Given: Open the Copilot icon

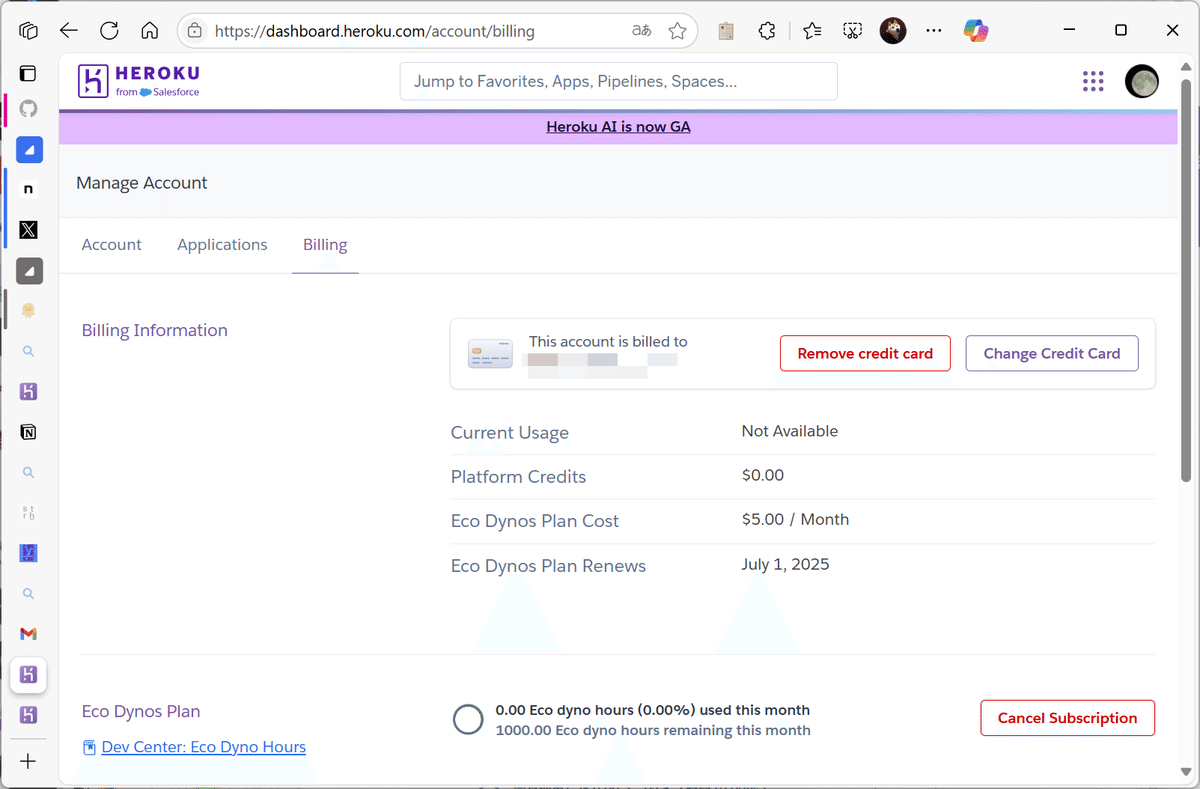Looking at the screenshot, I should click(x=976, y=31).
